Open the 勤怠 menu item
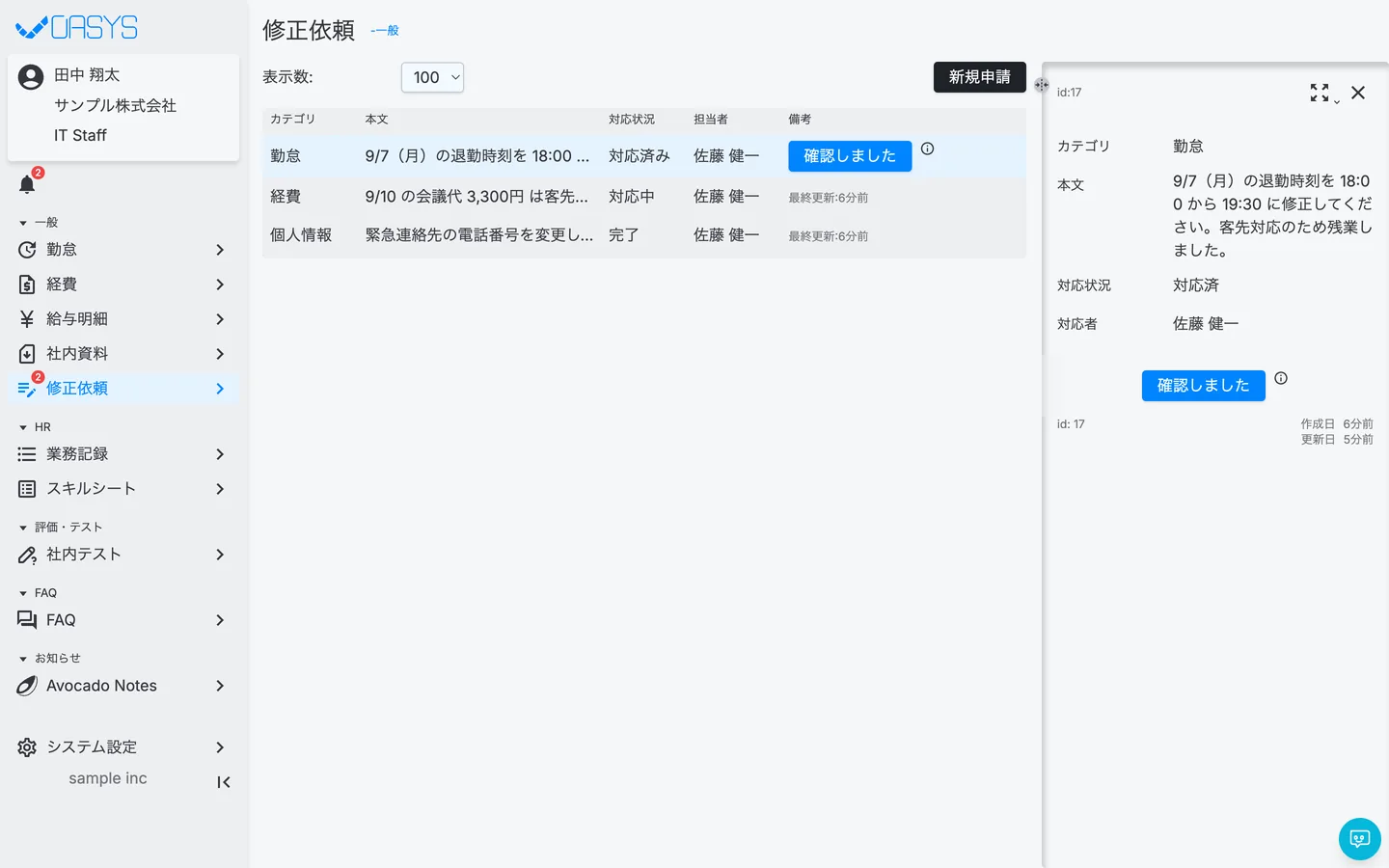 click(x=123, y=250)
